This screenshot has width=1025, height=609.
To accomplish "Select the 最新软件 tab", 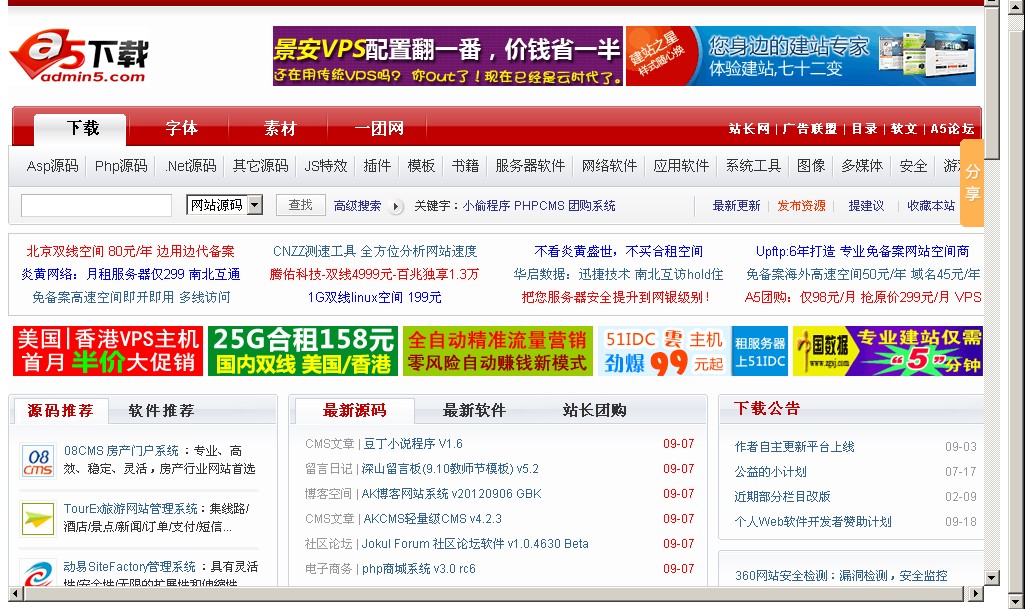I will 475,410.
